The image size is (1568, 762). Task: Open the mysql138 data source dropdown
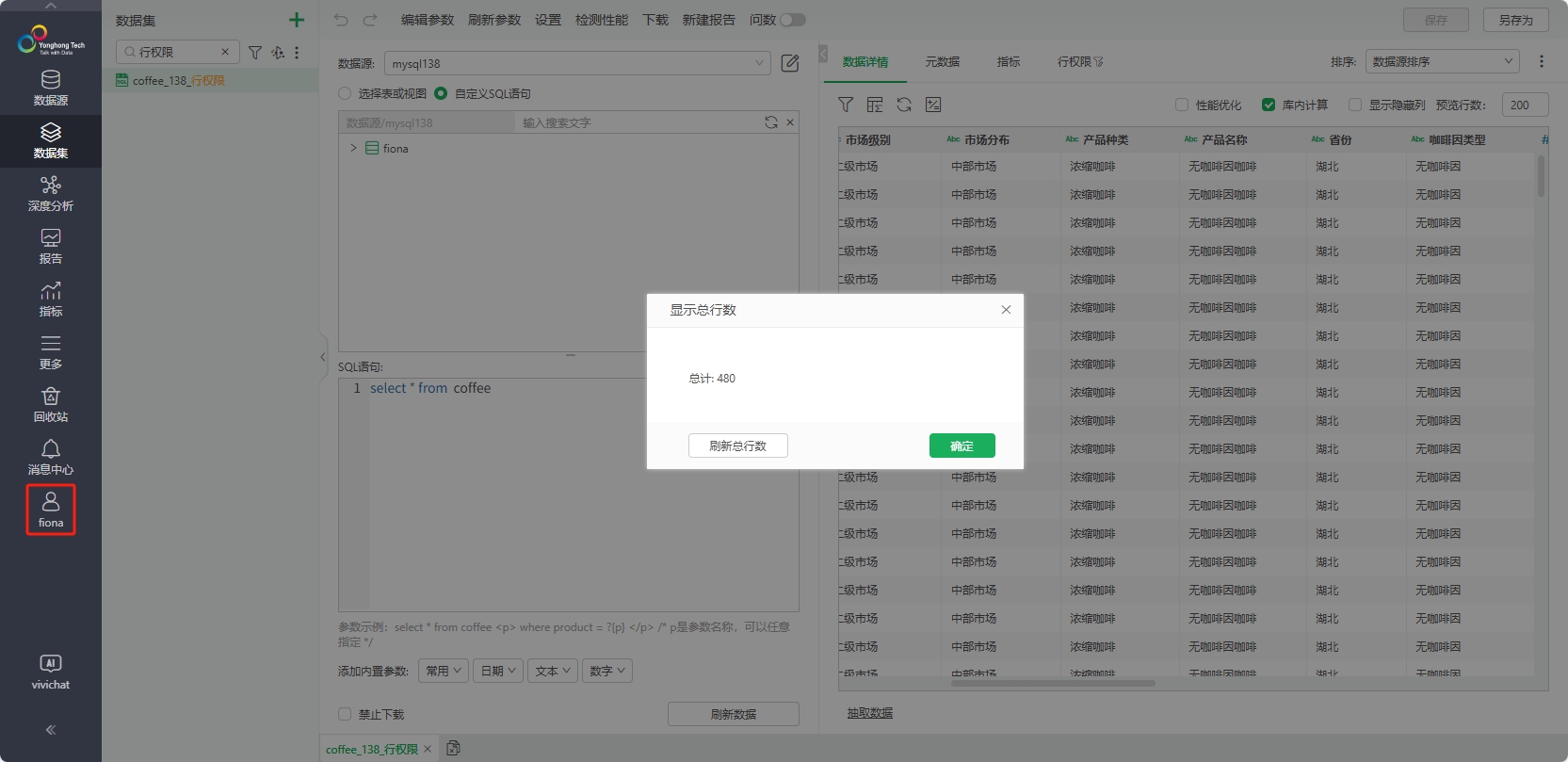pos(577,63)
